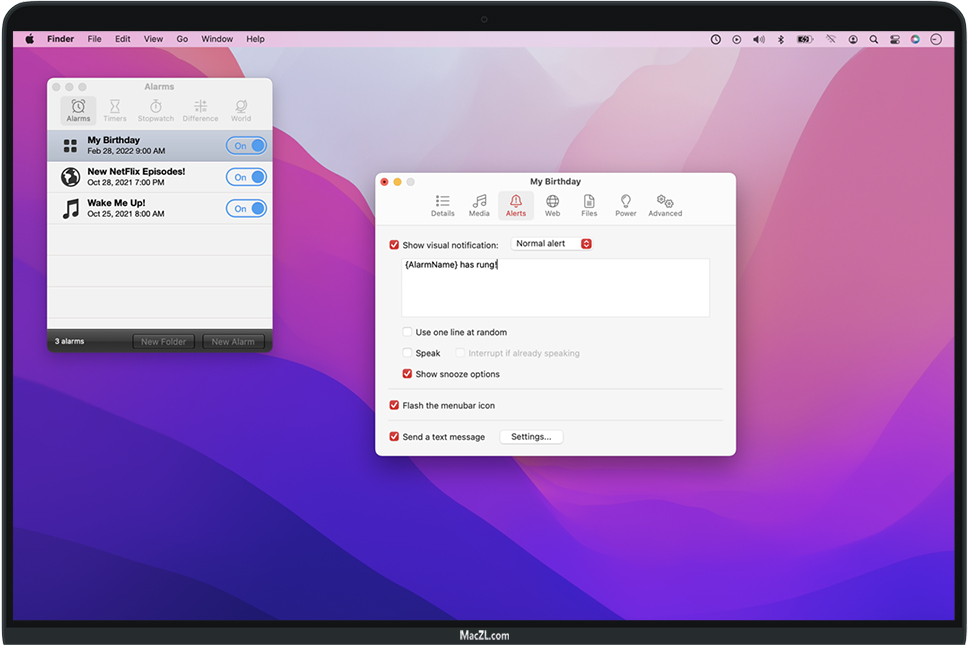The height and width of the screenshot is (645, 968).
Task: Select the Media music note tab
Action: 479,205
